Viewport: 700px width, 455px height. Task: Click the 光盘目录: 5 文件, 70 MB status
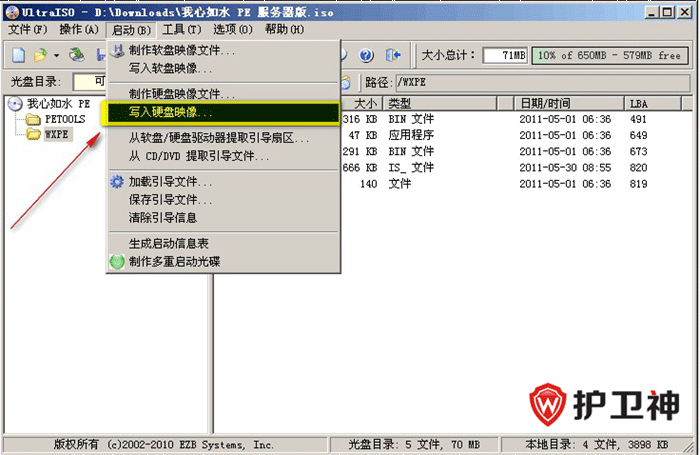[414, 445]
